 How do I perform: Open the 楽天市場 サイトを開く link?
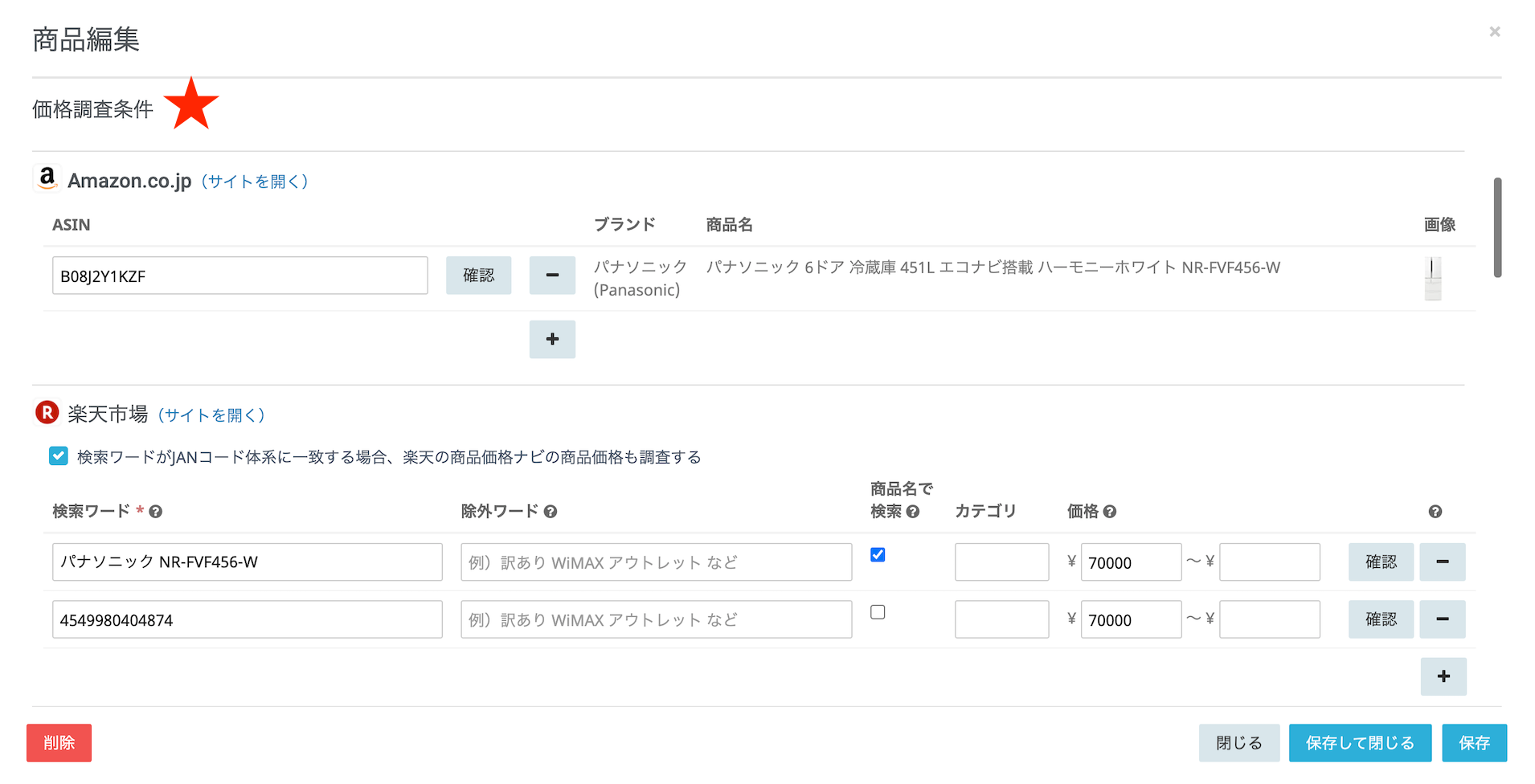[x=211, y=415]
